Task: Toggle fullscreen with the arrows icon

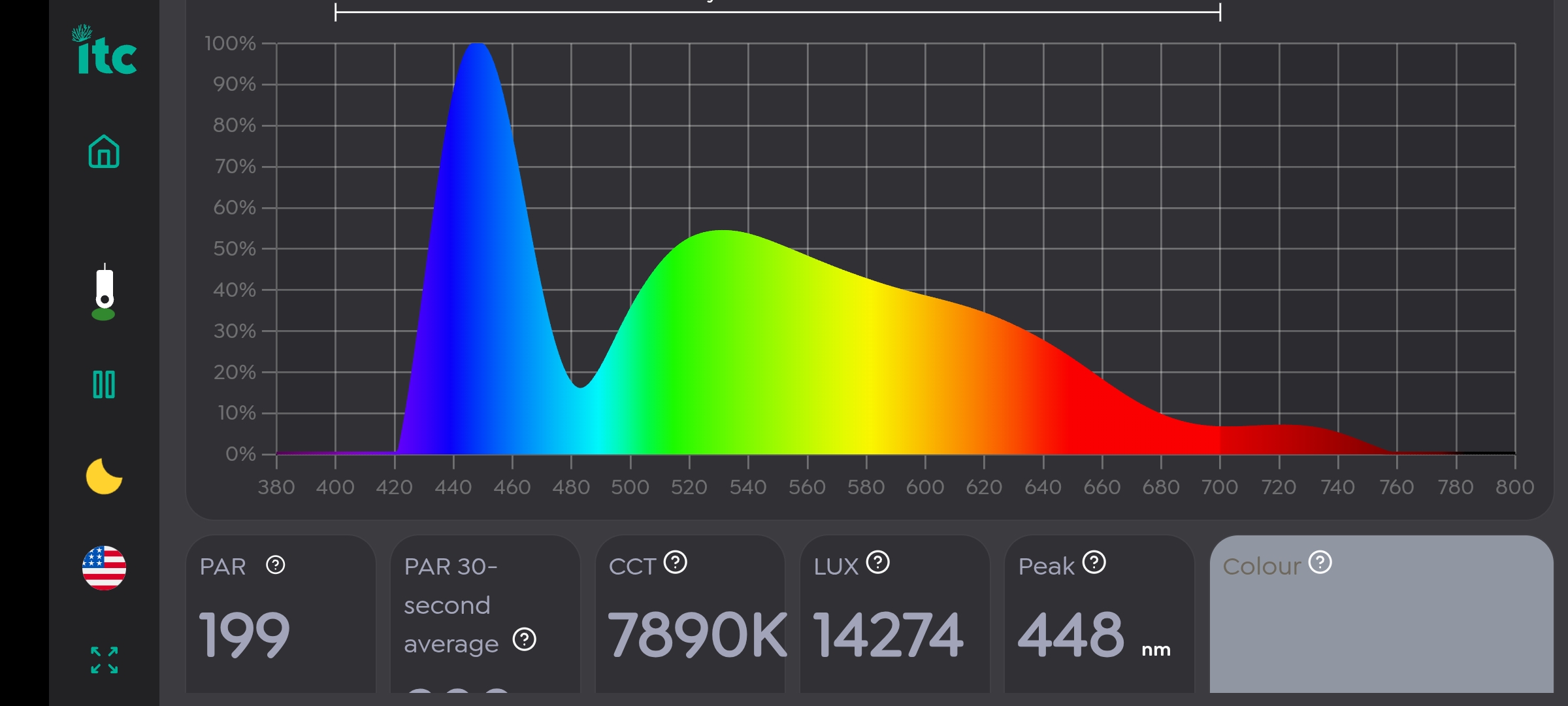Action: click(104, 660)
